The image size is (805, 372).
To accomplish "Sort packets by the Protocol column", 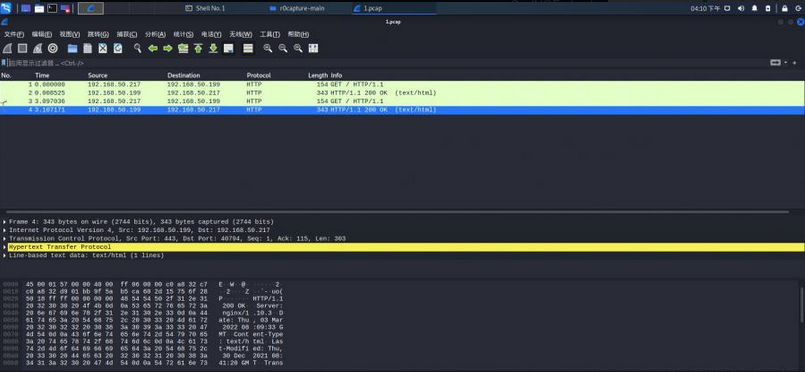I will tap(258, 75).
